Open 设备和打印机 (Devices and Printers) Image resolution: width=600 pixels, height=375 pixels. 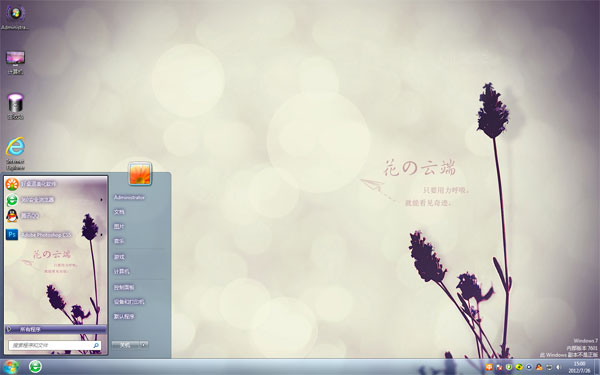(x=129, y=302)
